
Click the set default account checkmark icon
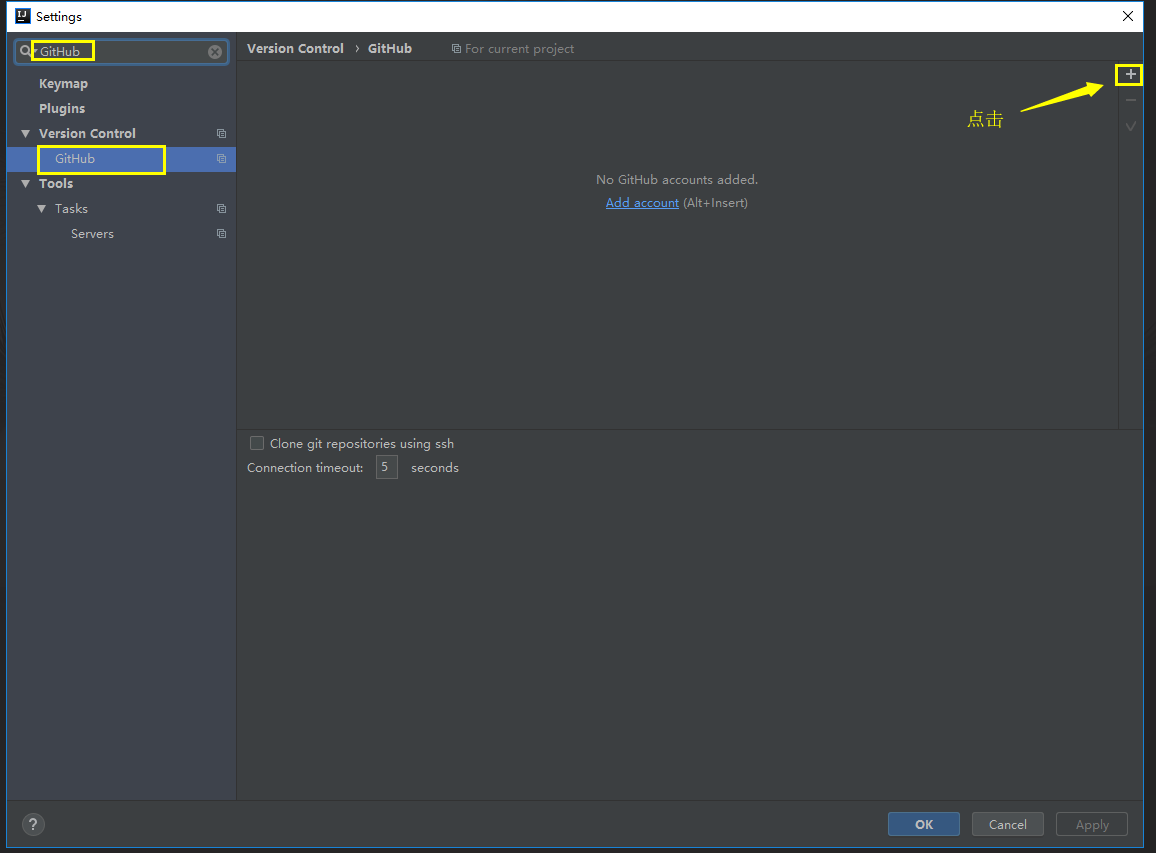1131,126
